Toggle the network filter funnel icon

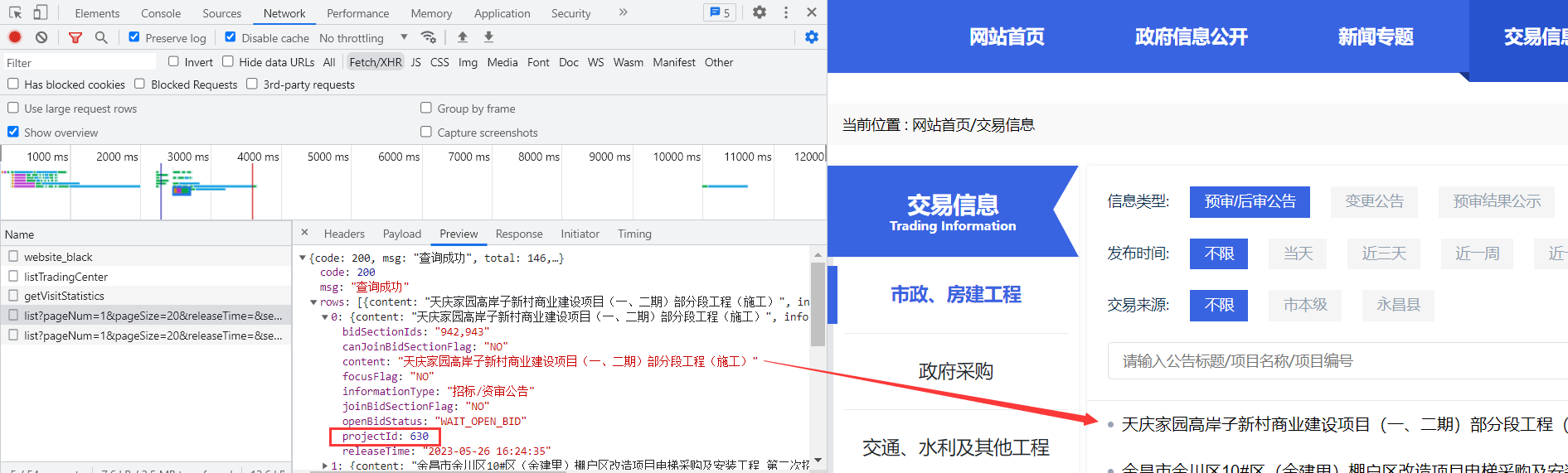(x=75, y=37)
